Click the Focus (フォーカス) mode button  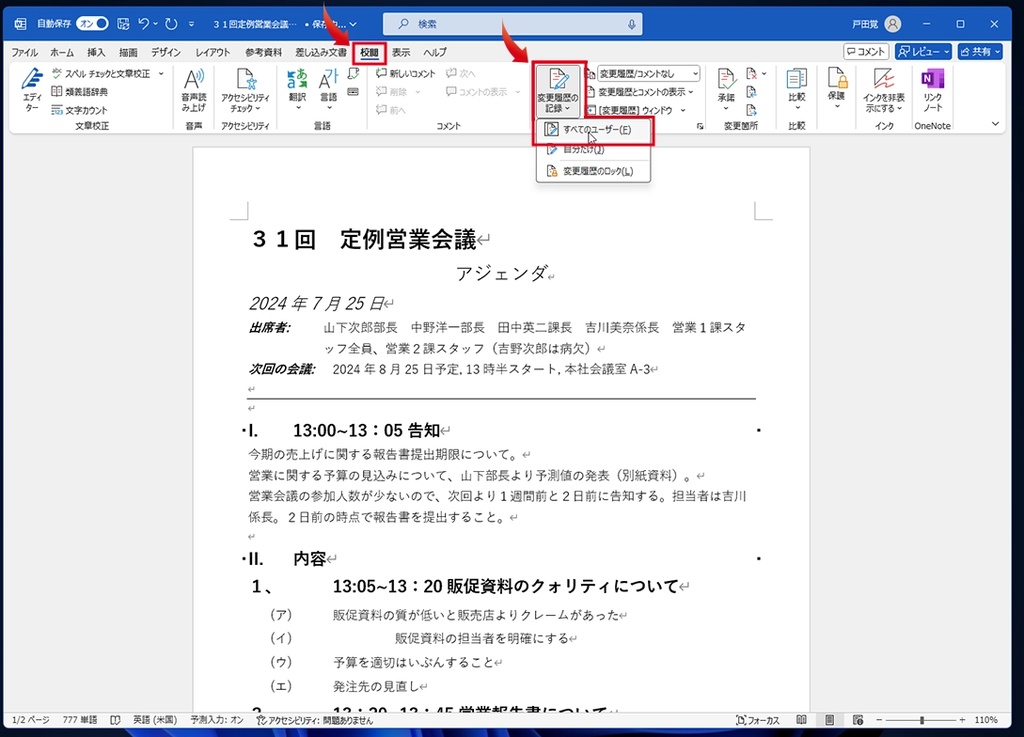[x=758, y=720]
